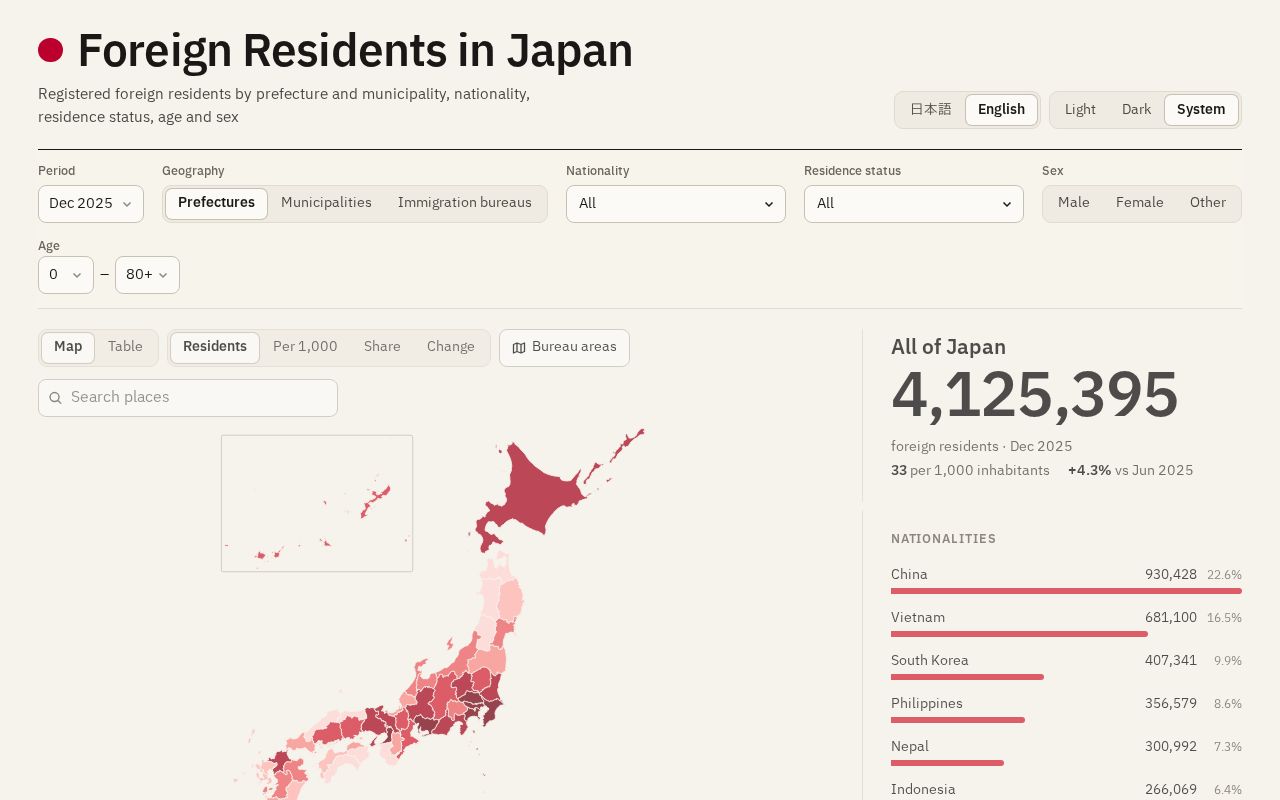This screenshot has width=1280, height=800.
Task: Open the Period dropdown showing Dec 2025
Action: pos(91,204)
